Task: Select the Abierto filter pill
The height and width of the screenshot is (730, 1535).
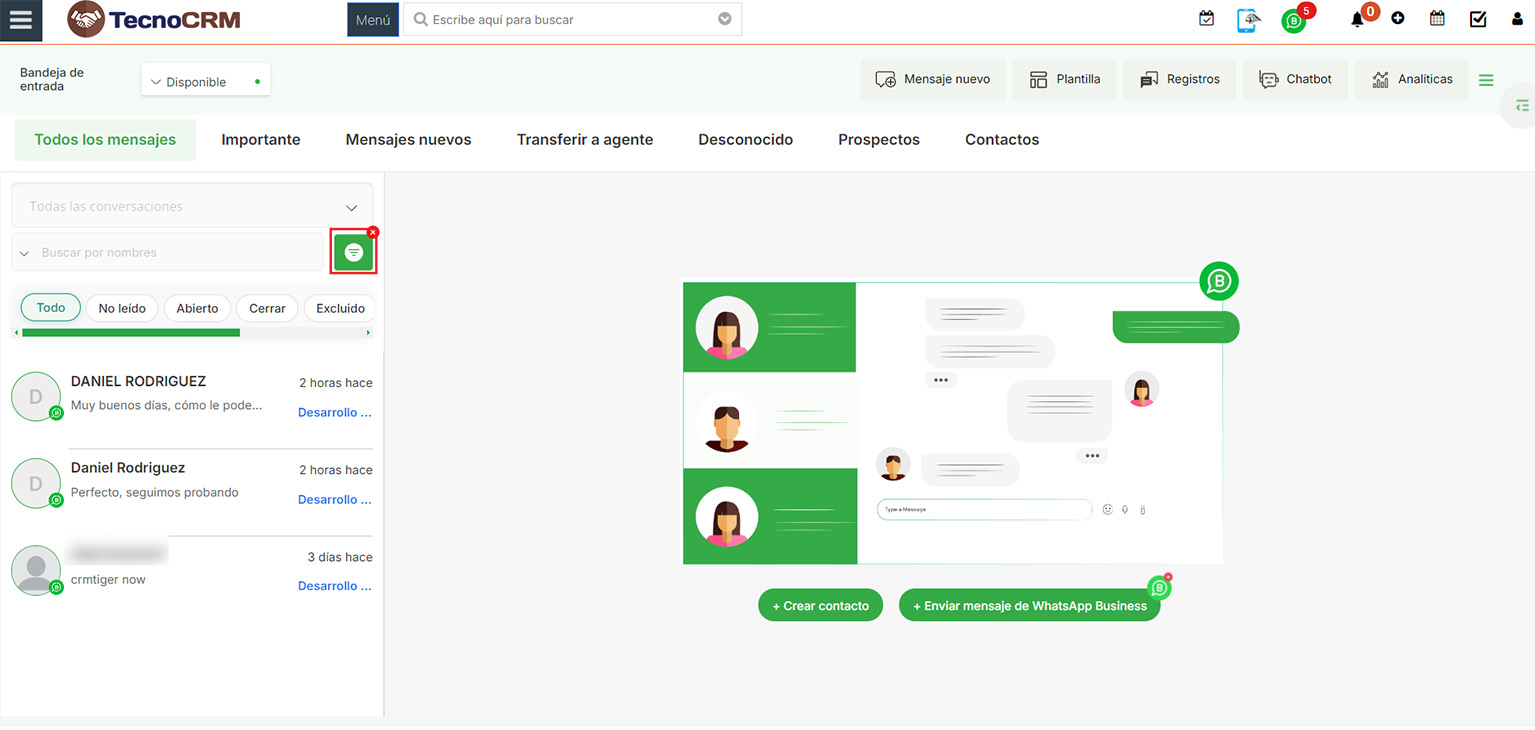Action: 197,308
